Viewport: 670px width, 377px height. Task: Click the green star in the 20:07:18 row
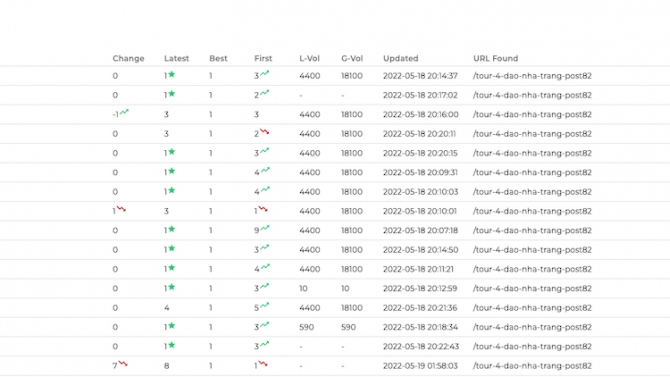click(x=171, y=229)
